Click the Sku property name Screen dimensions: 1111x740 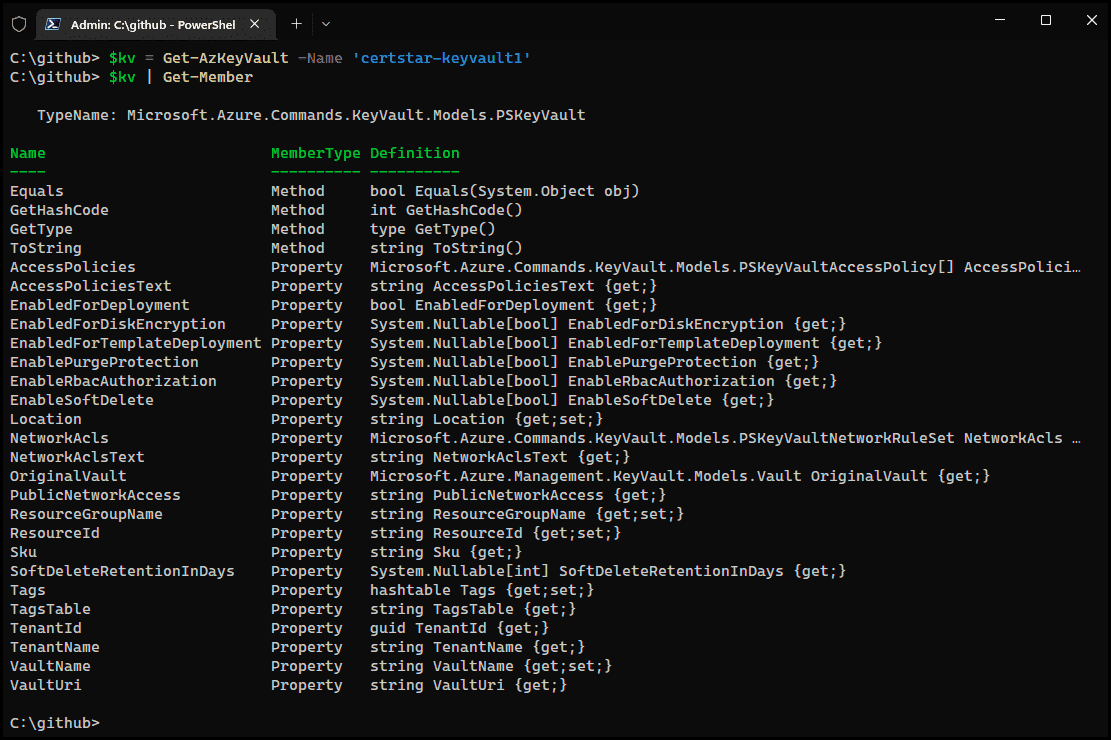(x=23, y=552)
